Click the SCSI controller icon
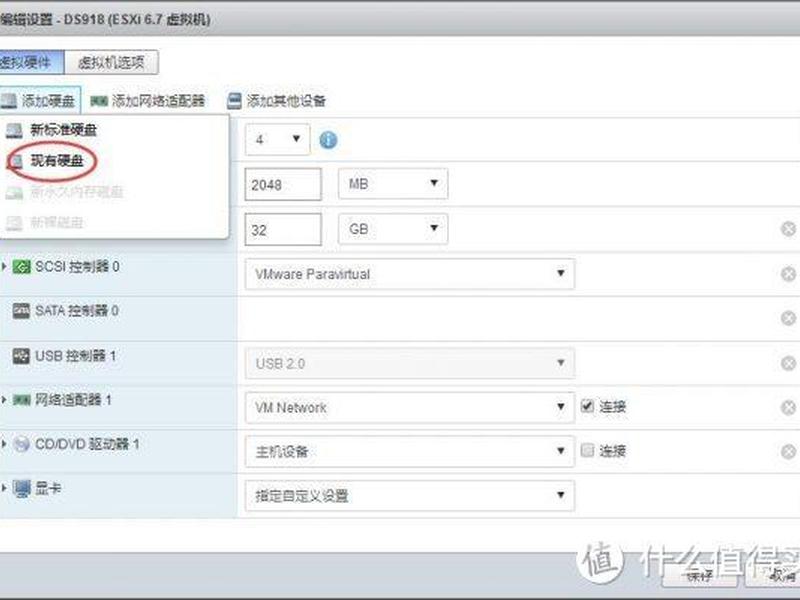Image resolution: width=800 pixels, height=600 pixels. (x=21, y=266)
